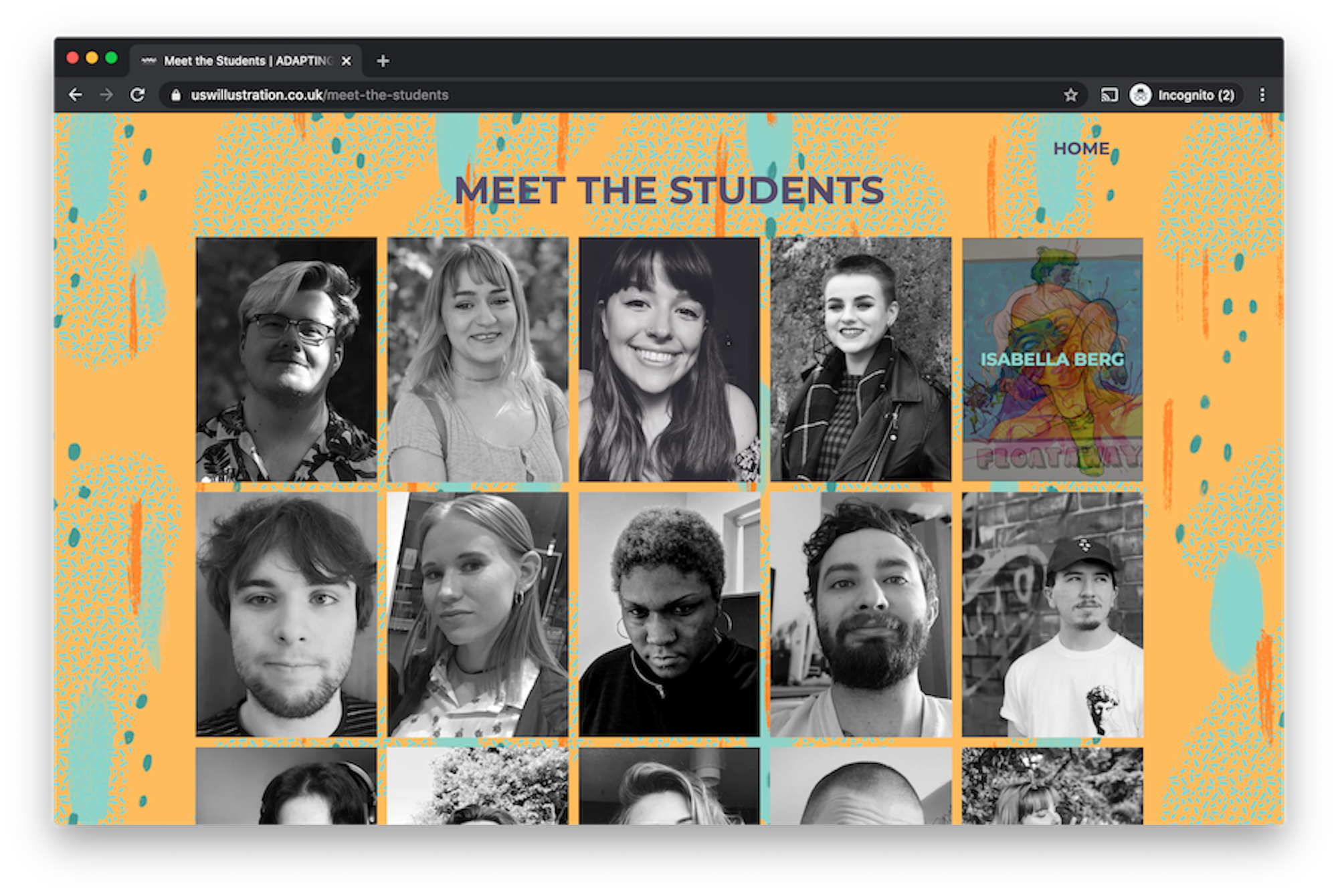Viewport: 1338px width, 896px height.
Task: Open a new tab with plus button
Action: point(383,61)
